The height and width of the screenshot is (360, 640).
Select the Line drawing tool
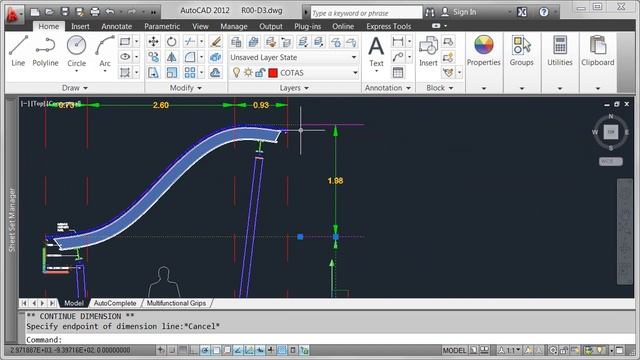(18, 51)
